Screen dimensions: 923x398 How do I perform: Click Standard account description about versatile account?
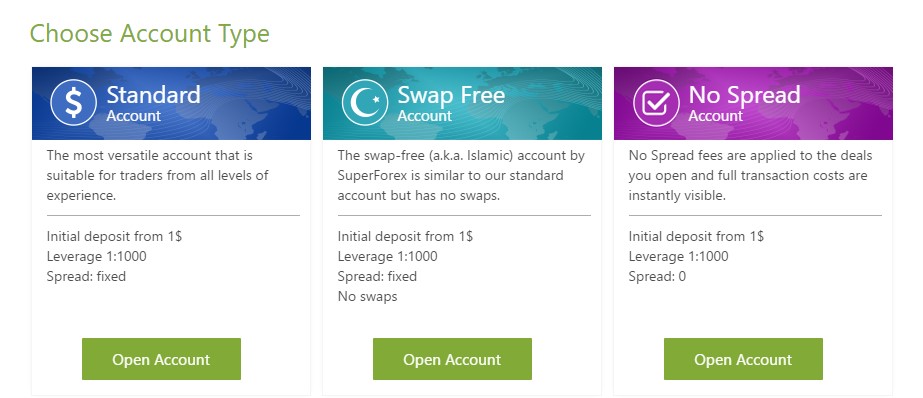pyautogui.click(x=157, y=175)
